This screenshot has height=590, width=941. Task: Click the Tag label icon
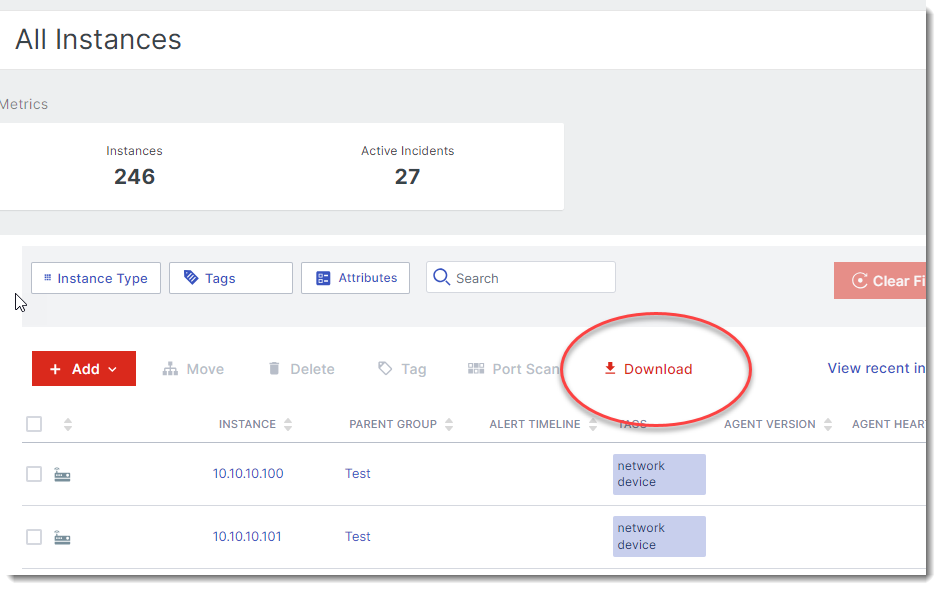(x=385, y=368)
